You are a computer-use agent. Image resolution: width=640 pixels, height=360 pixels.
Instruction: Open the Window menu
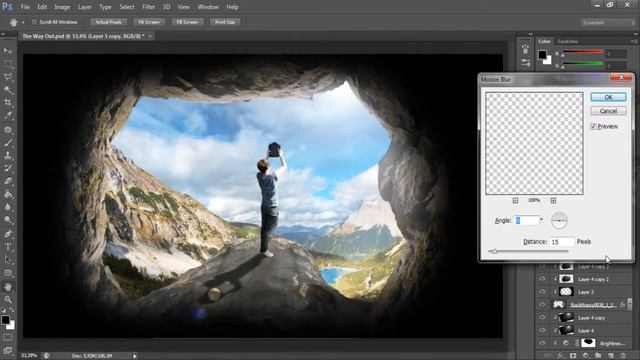(x=208, y=7)
